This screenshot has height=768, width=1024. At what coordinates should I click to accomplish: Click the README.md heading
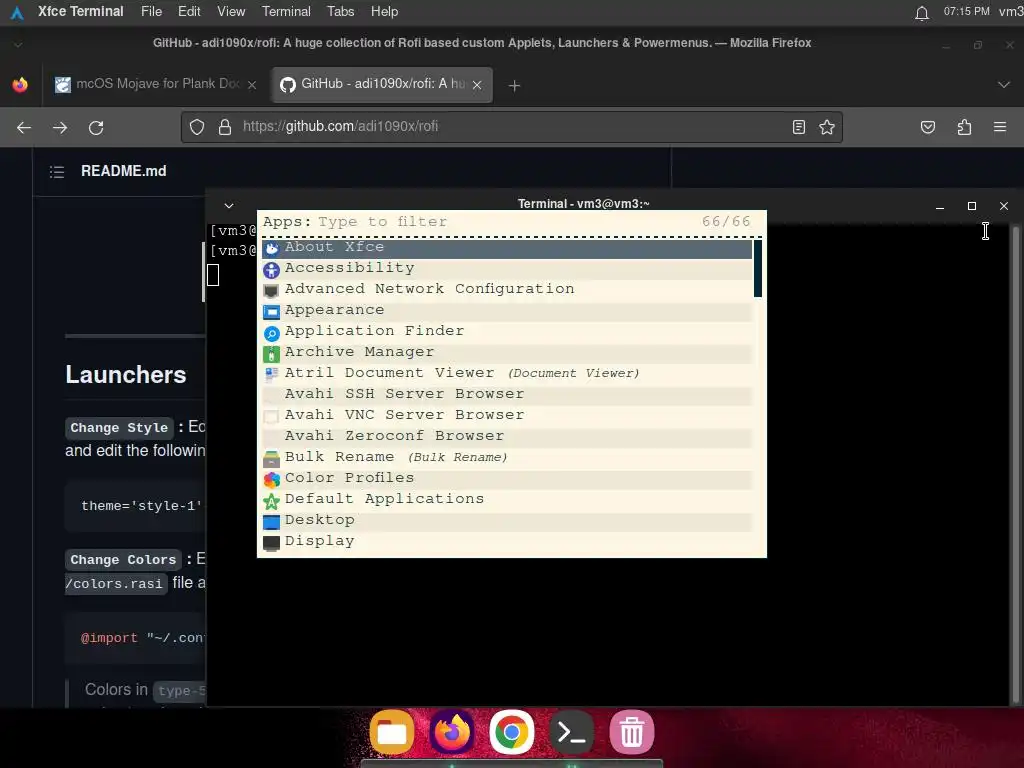coord(123,171)
